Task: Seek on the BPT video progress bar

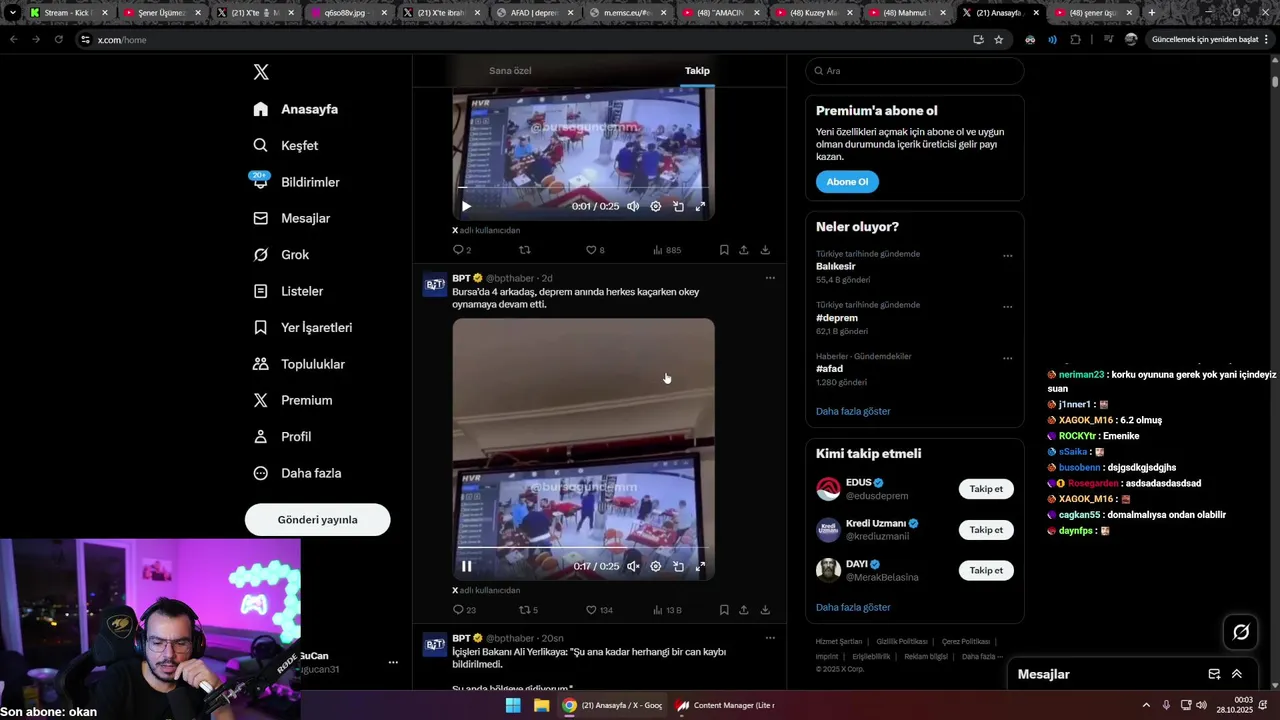Action: click(x=583, y=548)
